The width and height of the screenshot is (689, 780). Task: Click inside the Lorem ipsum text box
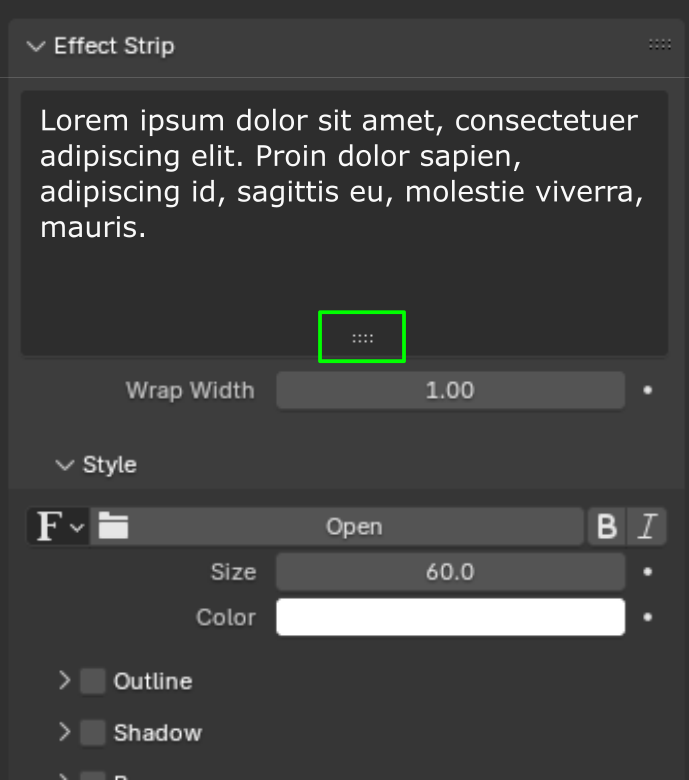tap(344, 223)
